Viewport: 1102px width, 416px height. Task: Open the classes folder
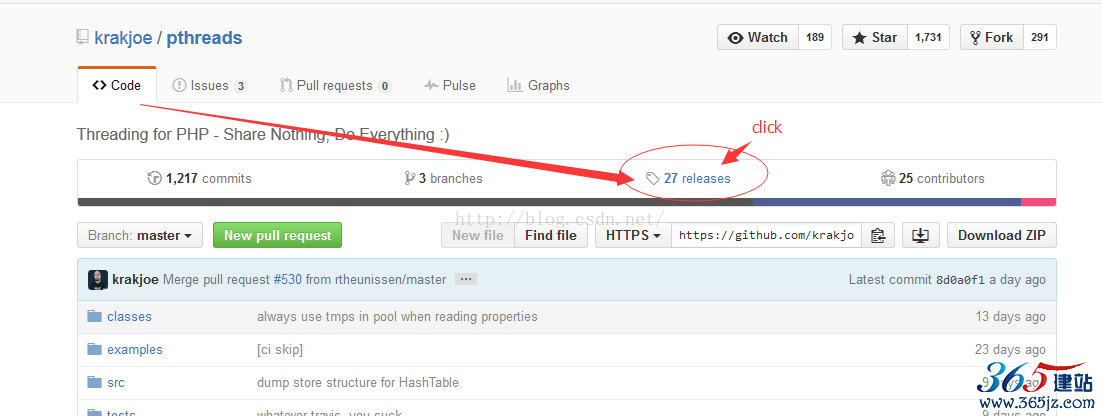click(129, 317)
